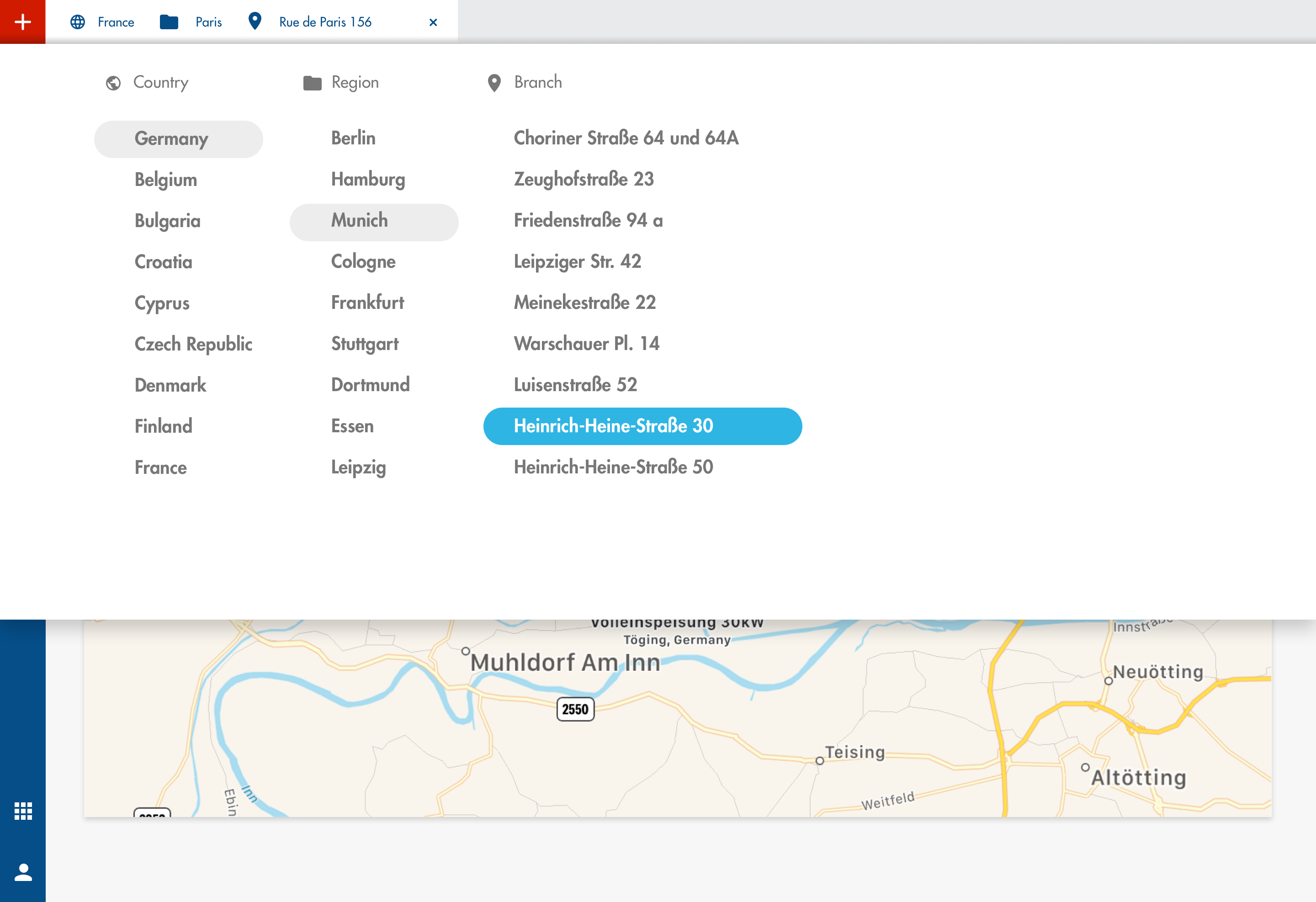
Task: Select the Cologne region
Action: pyautogui.click(x=364, y=261)
